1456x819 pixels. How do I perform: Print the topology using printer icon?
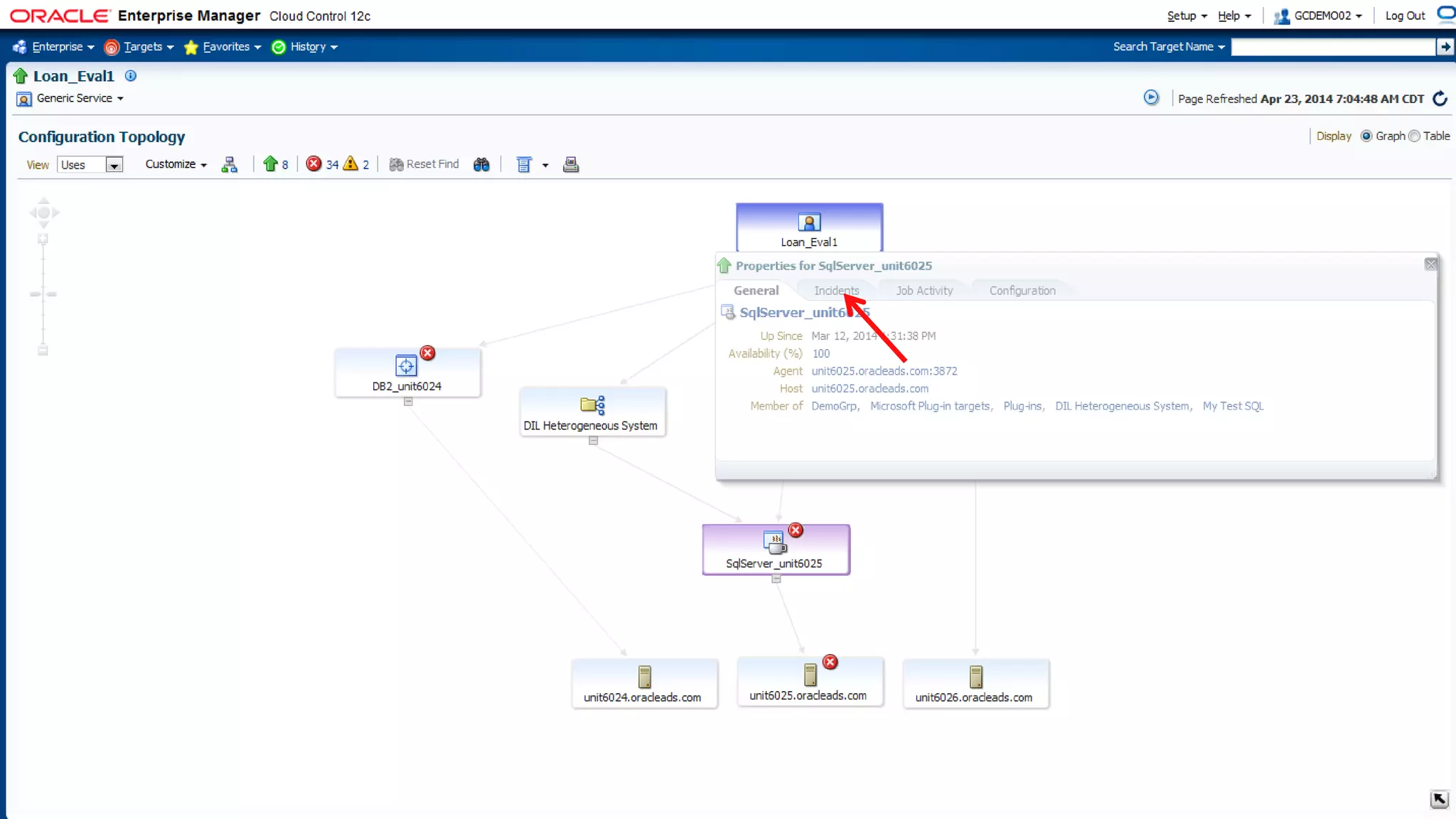point(571,165)
